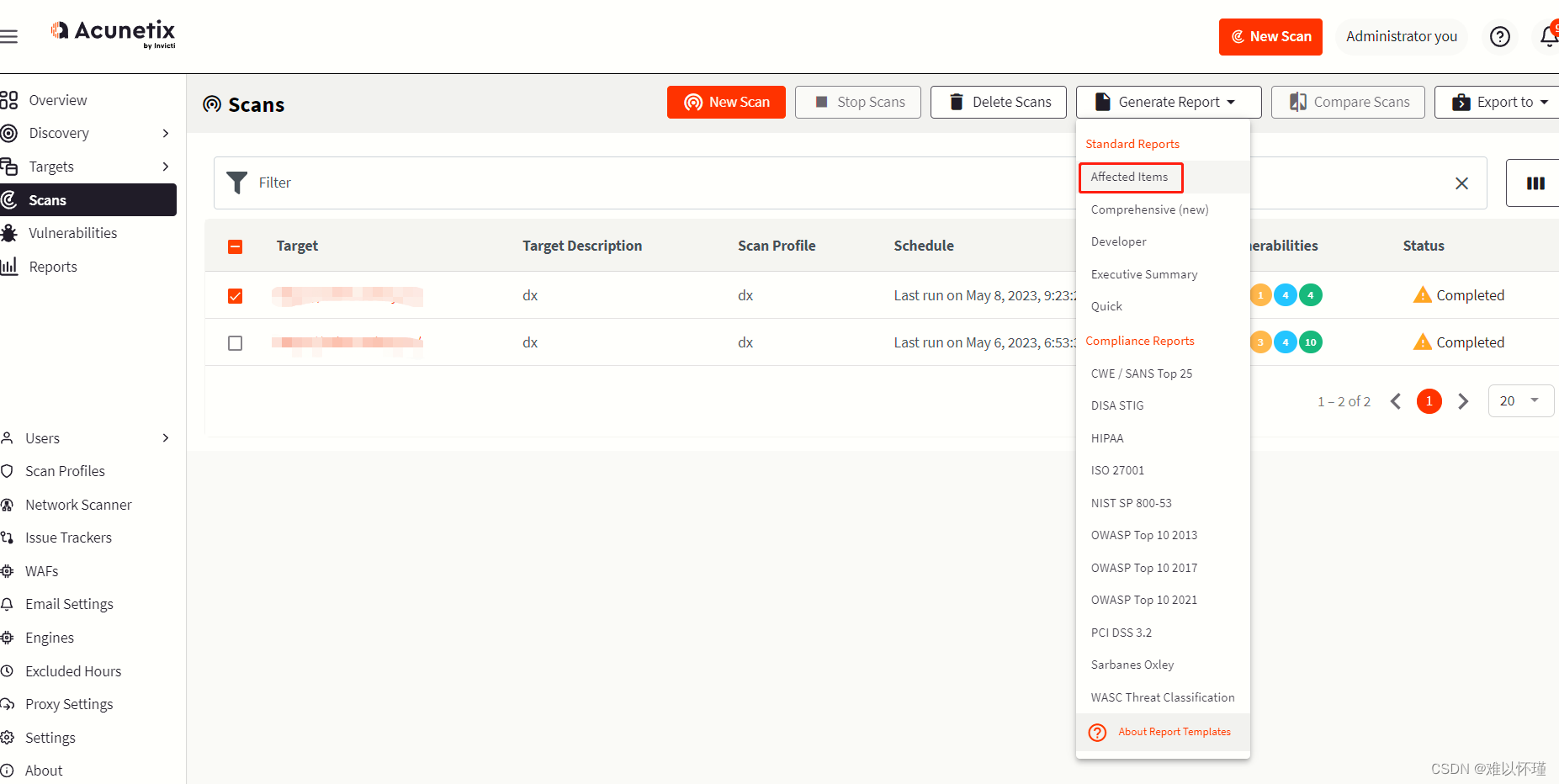The width and height of the screenshot is (1559, 784).
Task: Click the Proxy Settings icon
Action: pyautogui.click(x=7, y=704)
